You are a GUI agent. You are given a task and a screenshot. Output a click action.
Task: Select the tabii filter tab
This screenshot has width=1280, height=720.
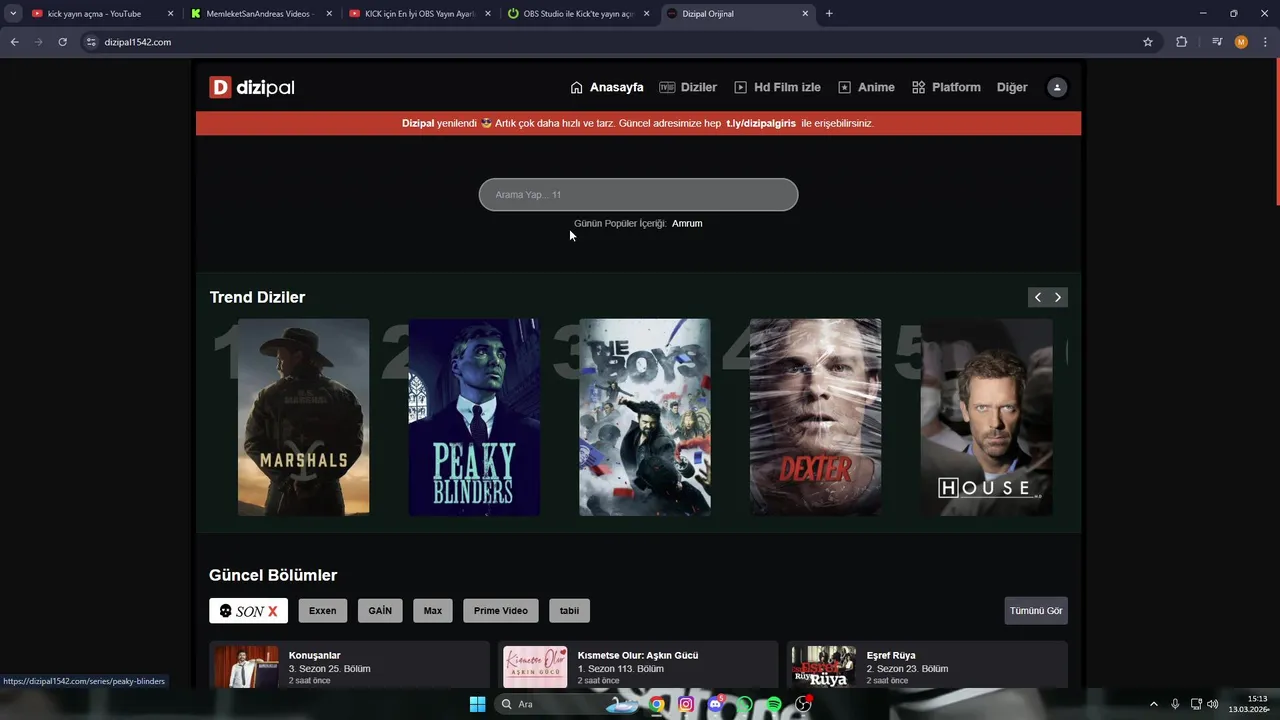pos(569,610)
